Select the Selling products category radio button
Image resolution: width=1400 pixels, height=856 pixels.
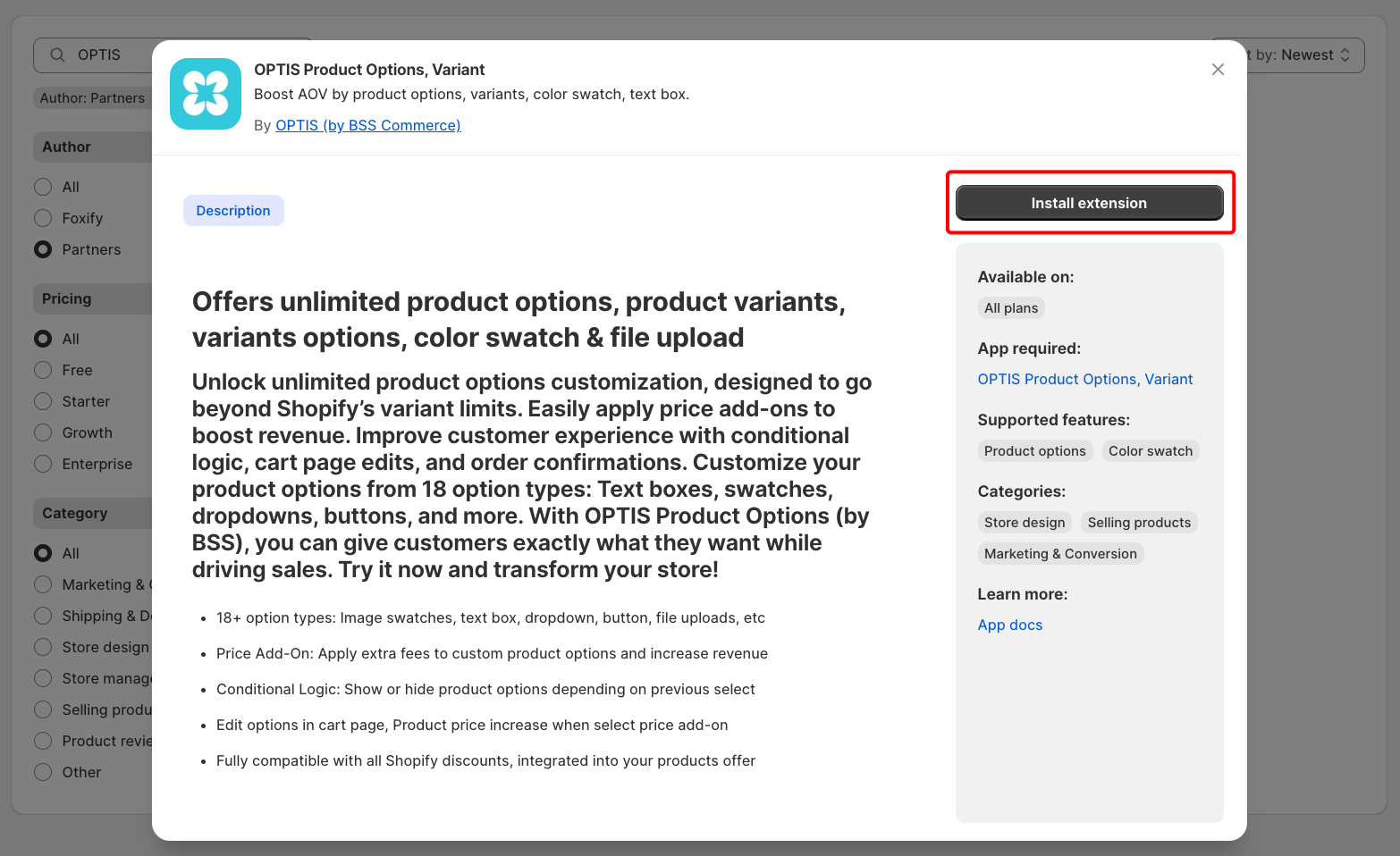[43, 709]
